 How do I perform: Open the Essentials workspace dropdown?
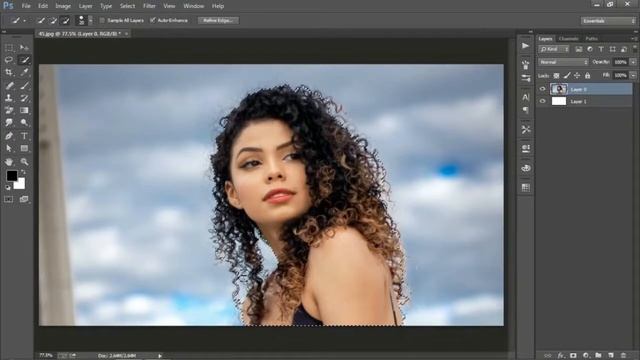point(608,21)
